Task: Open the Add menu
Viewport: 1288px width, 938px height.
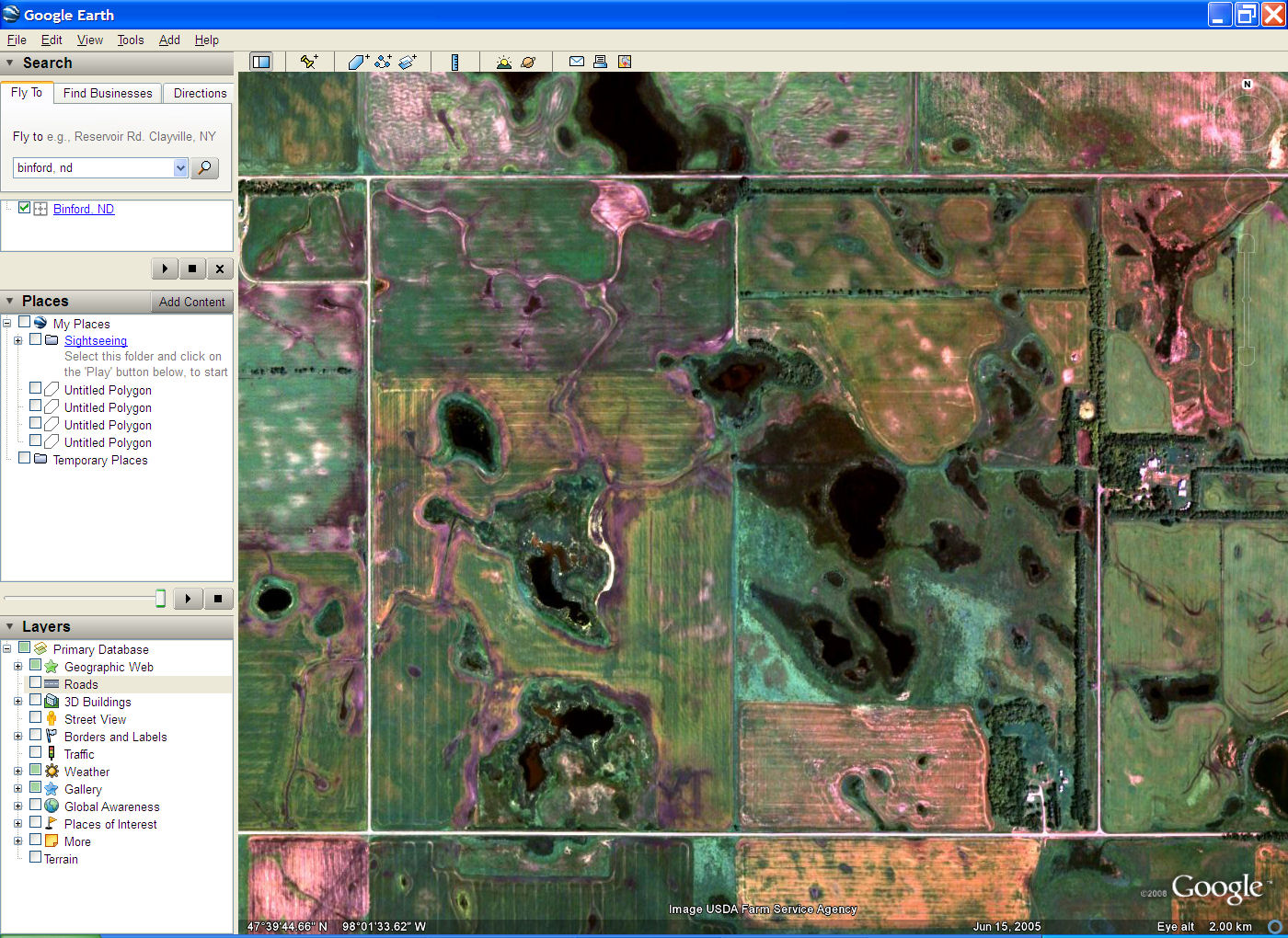Action: [x=169, y=40]
